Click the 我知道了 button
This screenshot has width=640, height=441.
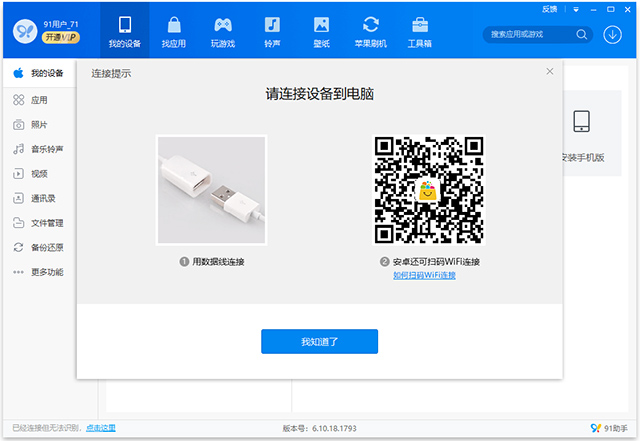coord(320,341)
